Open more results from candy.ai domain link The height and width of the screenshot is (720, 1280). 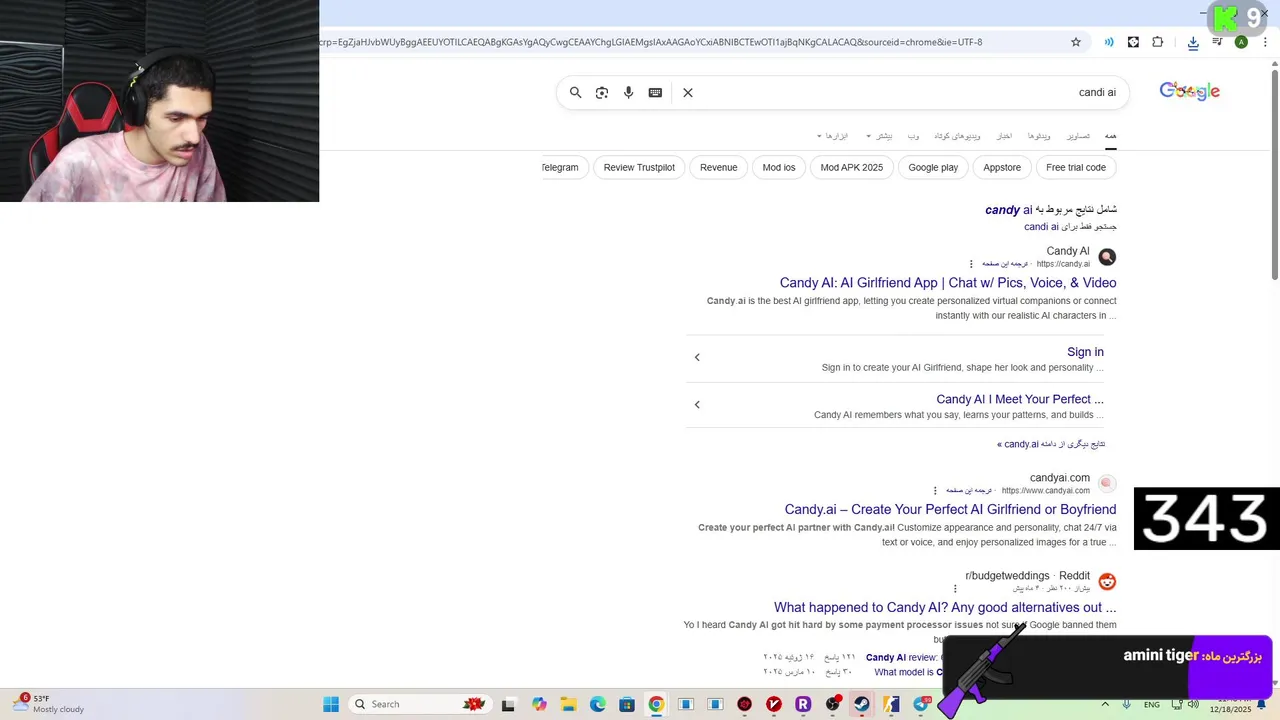[1051, 444]
